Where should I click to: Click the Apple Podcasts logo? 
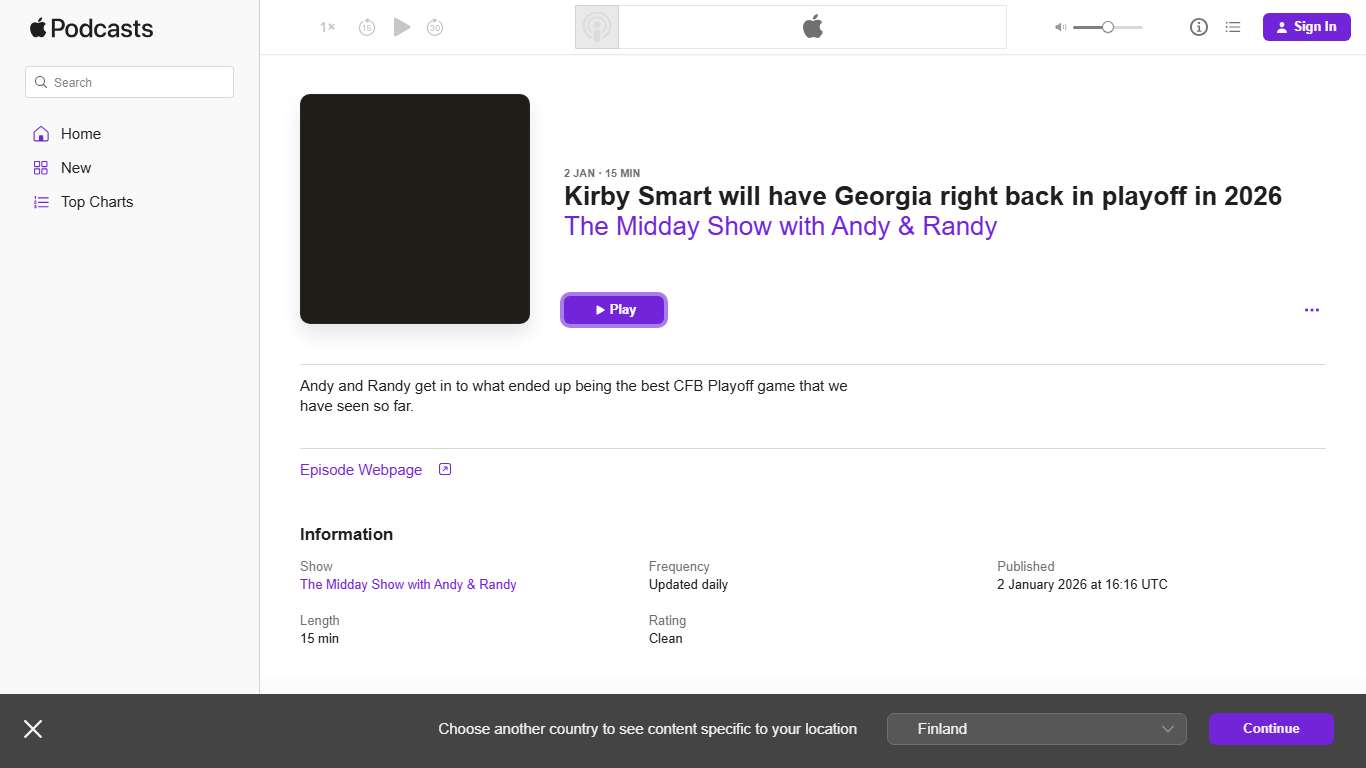coord(91,29)
